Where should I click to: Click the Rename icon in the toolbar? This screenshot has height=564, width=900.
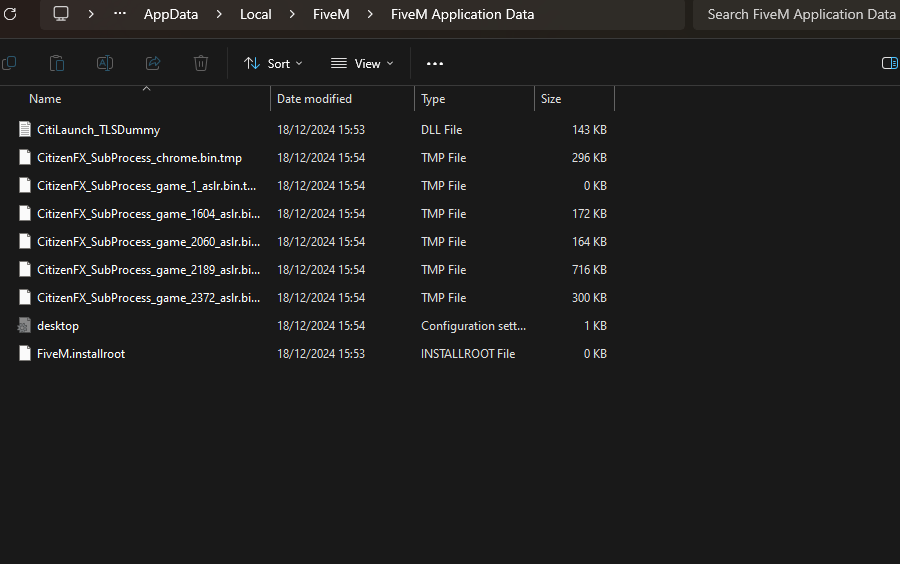click(105, 63)
